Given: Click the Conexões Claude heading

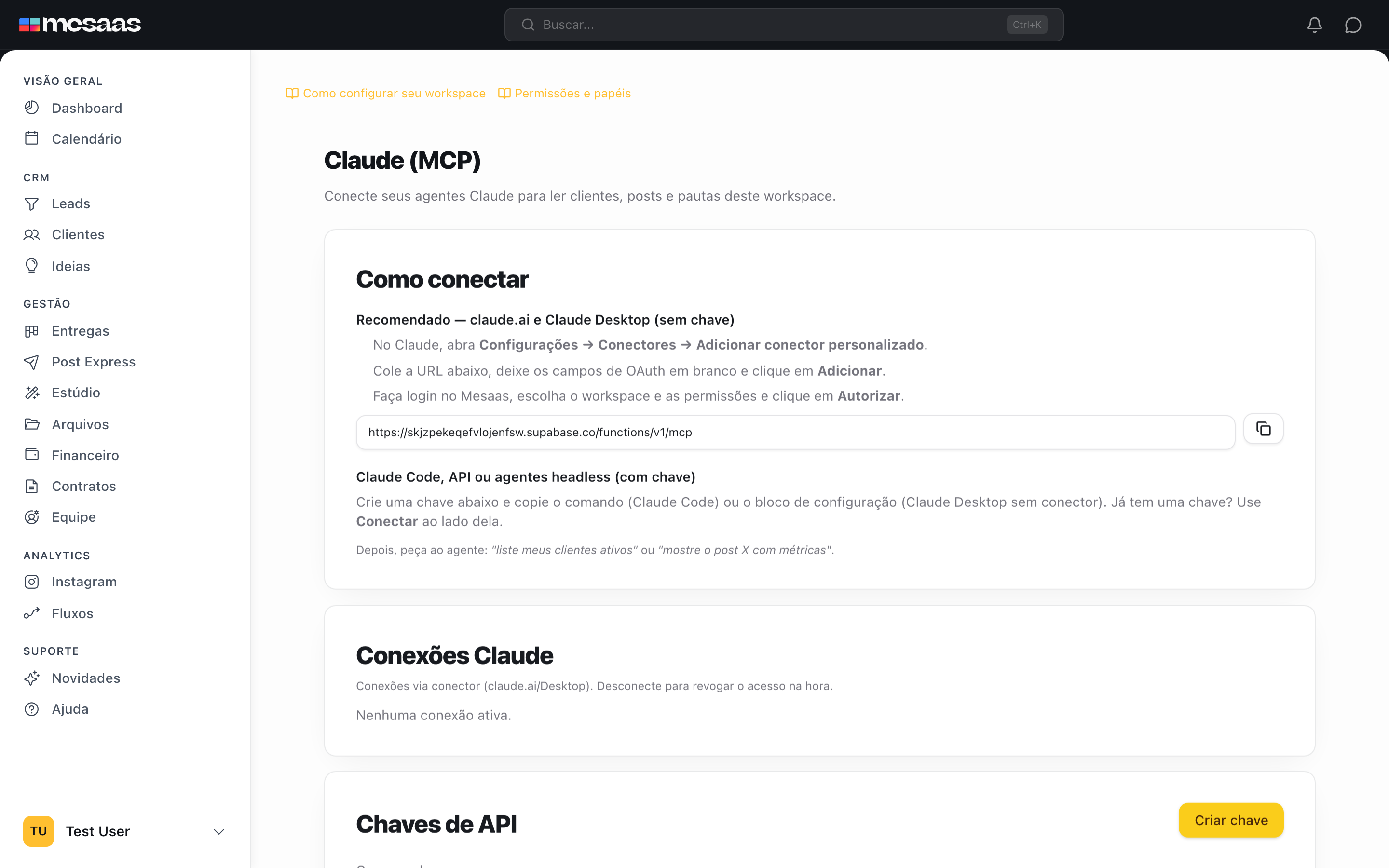Looking at the screenshot, I should point(454,656).
